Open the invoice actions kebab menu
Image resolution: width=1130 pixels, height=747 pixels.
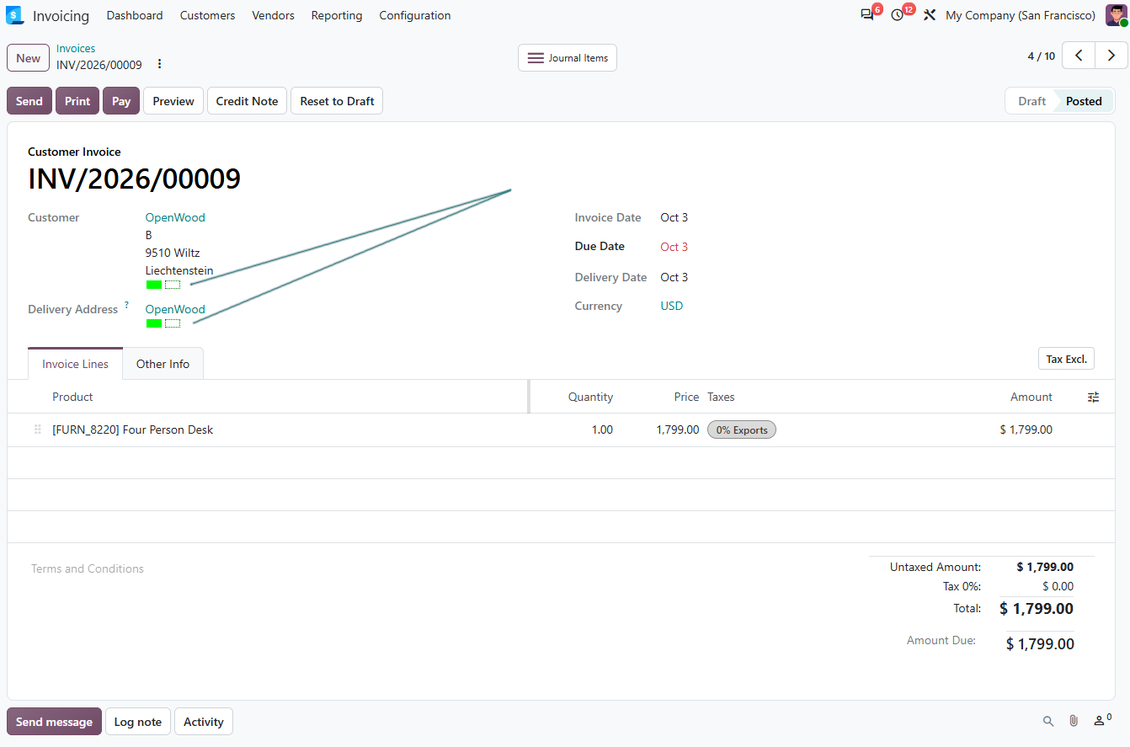[x=159, y=64]
